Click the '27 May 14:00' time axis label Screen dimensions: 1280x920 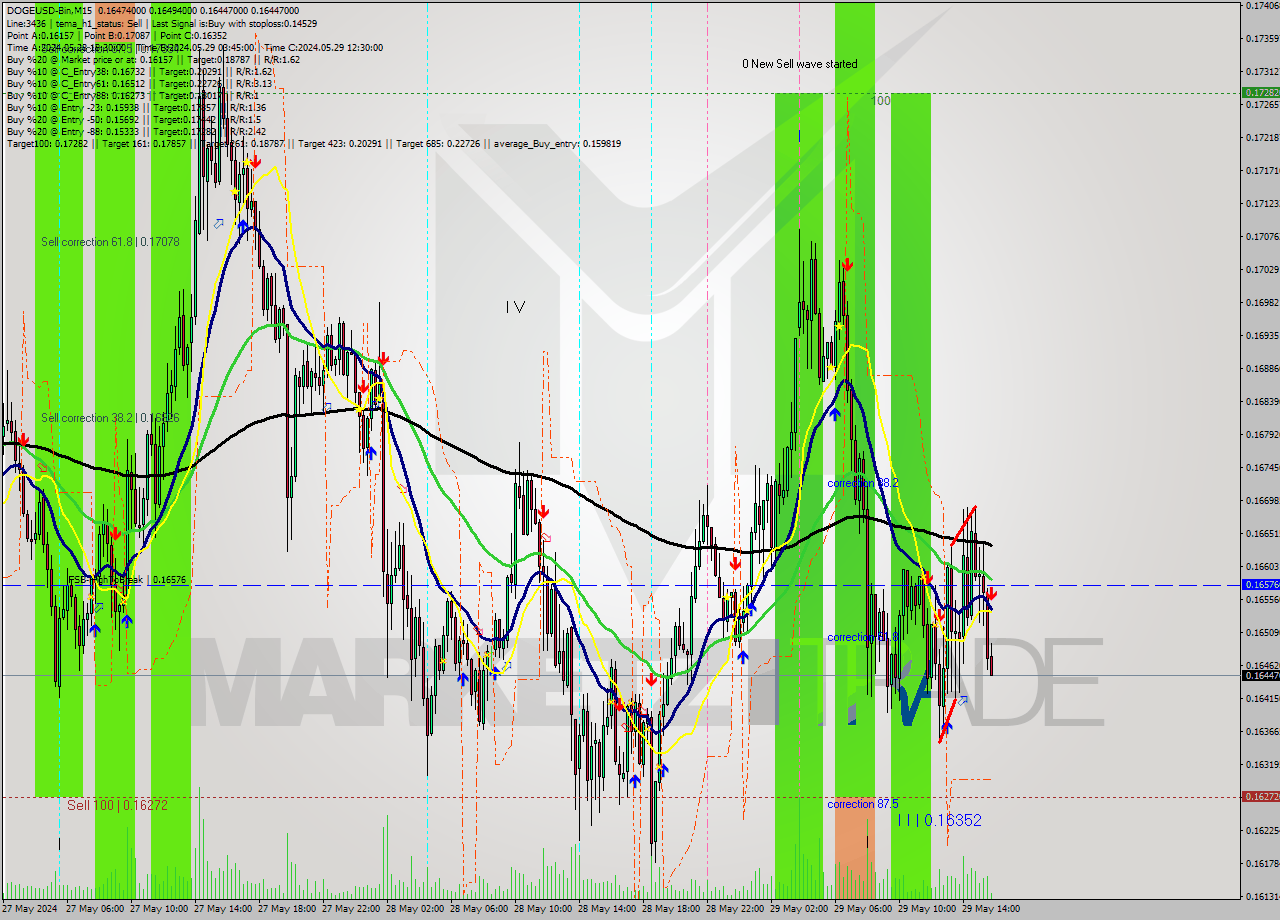coord(224,909)
